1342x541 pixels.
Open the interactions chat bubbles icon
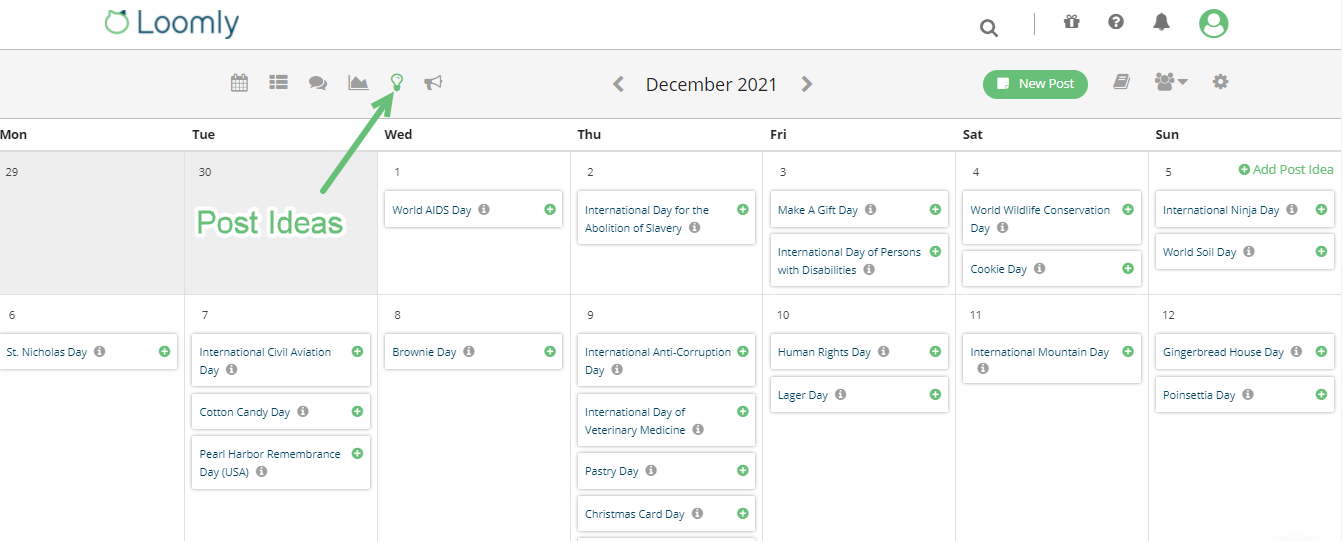[318, 83]
